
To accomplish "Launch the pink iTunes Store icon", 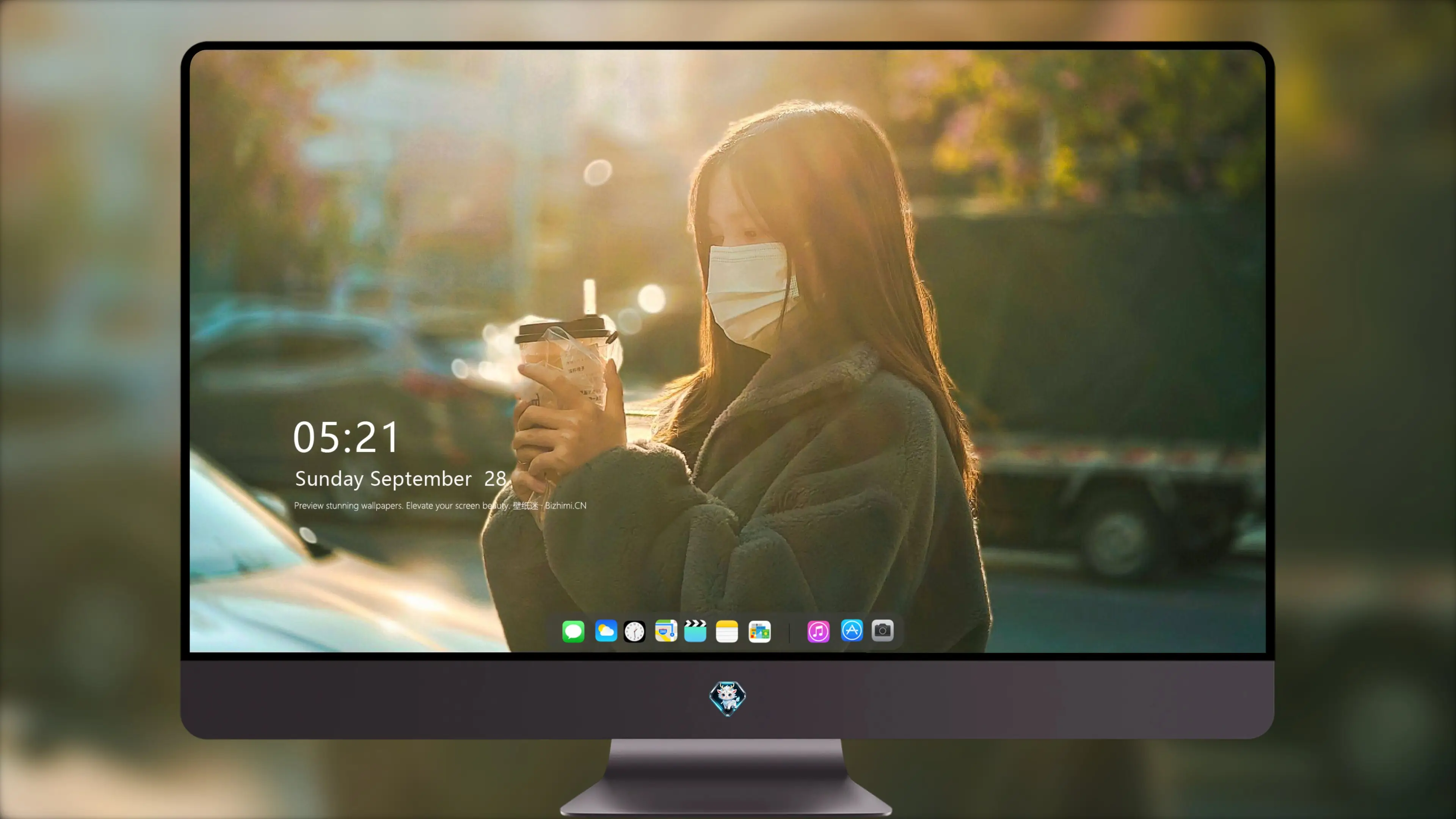I will click(819, 631).
